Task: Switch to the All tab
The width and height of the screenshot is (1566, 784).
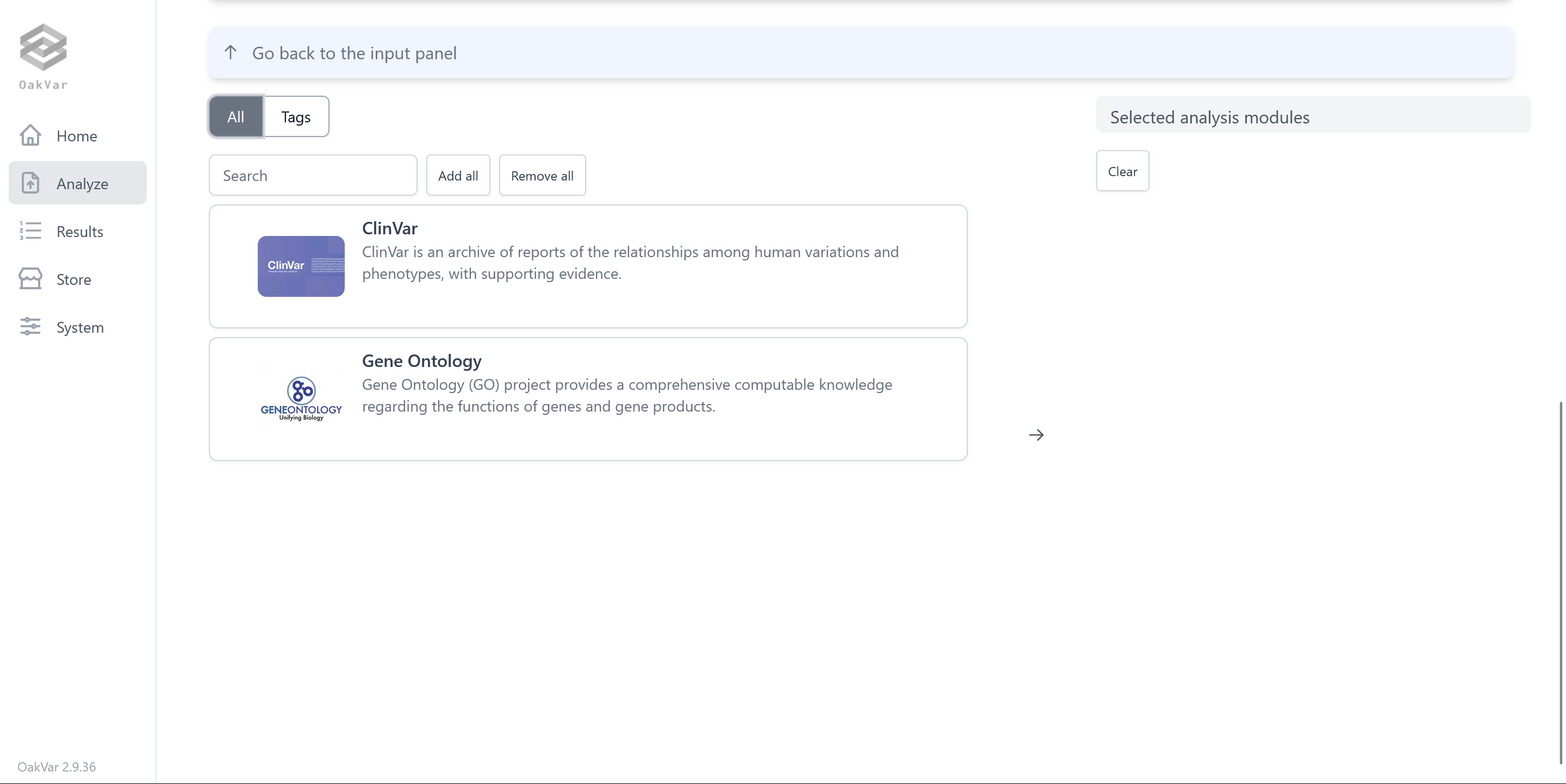Action: [236, 116]
